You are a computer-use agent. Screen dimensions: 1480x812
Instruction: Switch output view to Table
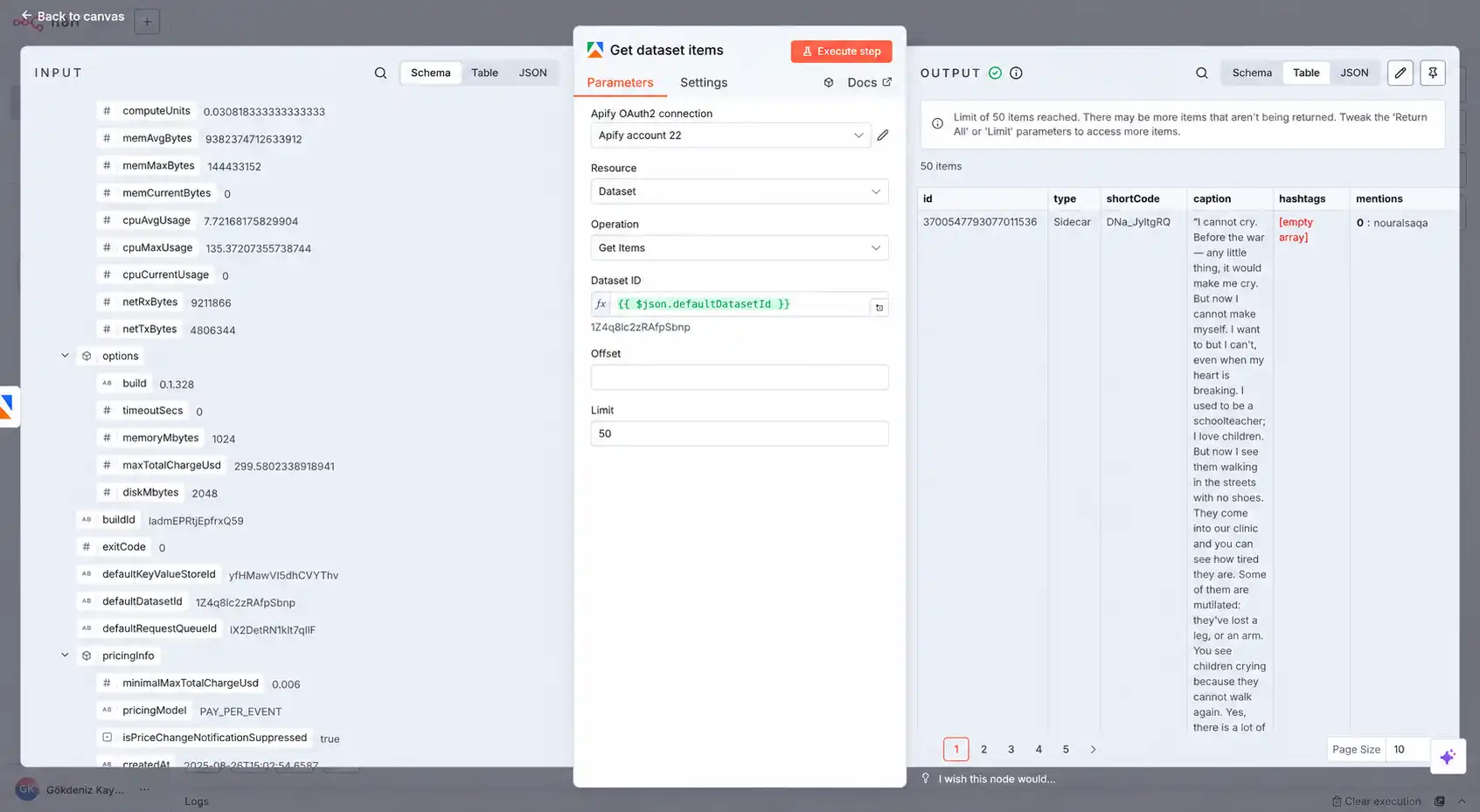1306,73
